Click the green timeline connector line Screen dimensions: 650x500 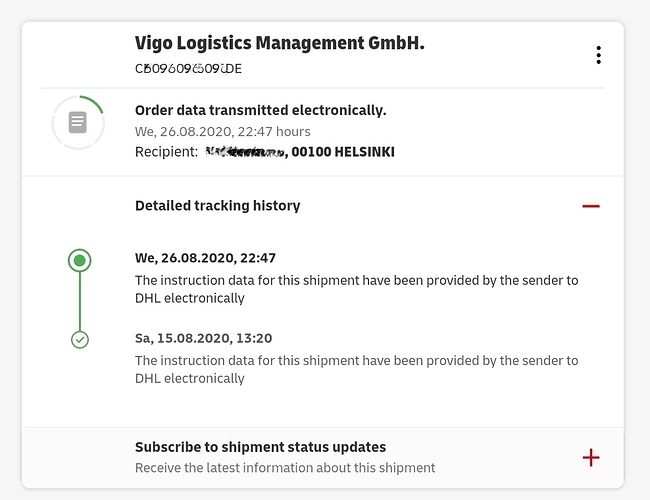[x=80, y=301]
